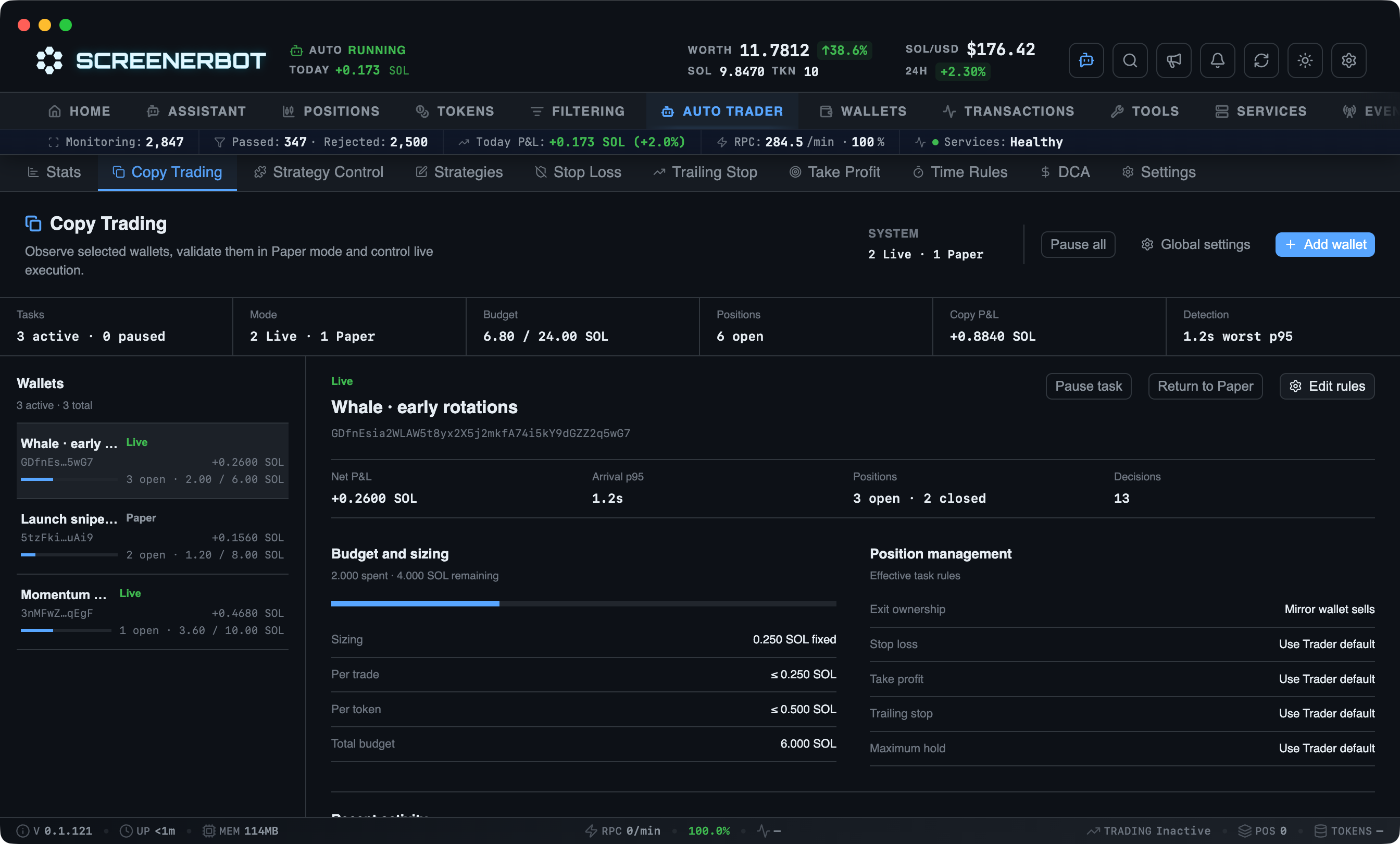
Task: Open the Transactions tab
Action: pyautogui.click(x=1008, y=111)
